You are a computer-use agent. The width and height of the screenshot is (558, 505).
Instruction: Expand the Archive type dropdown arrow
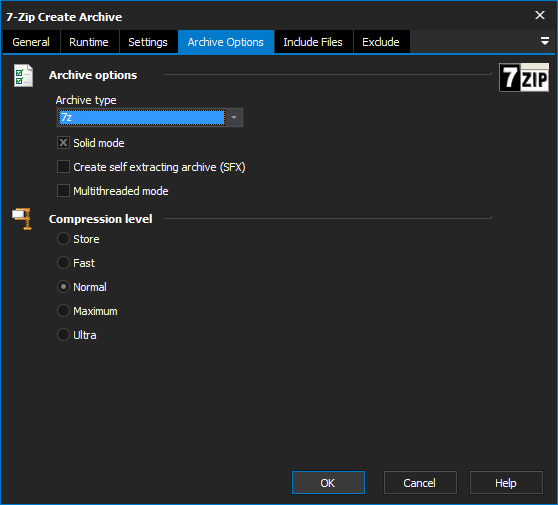tap(234, 117)
